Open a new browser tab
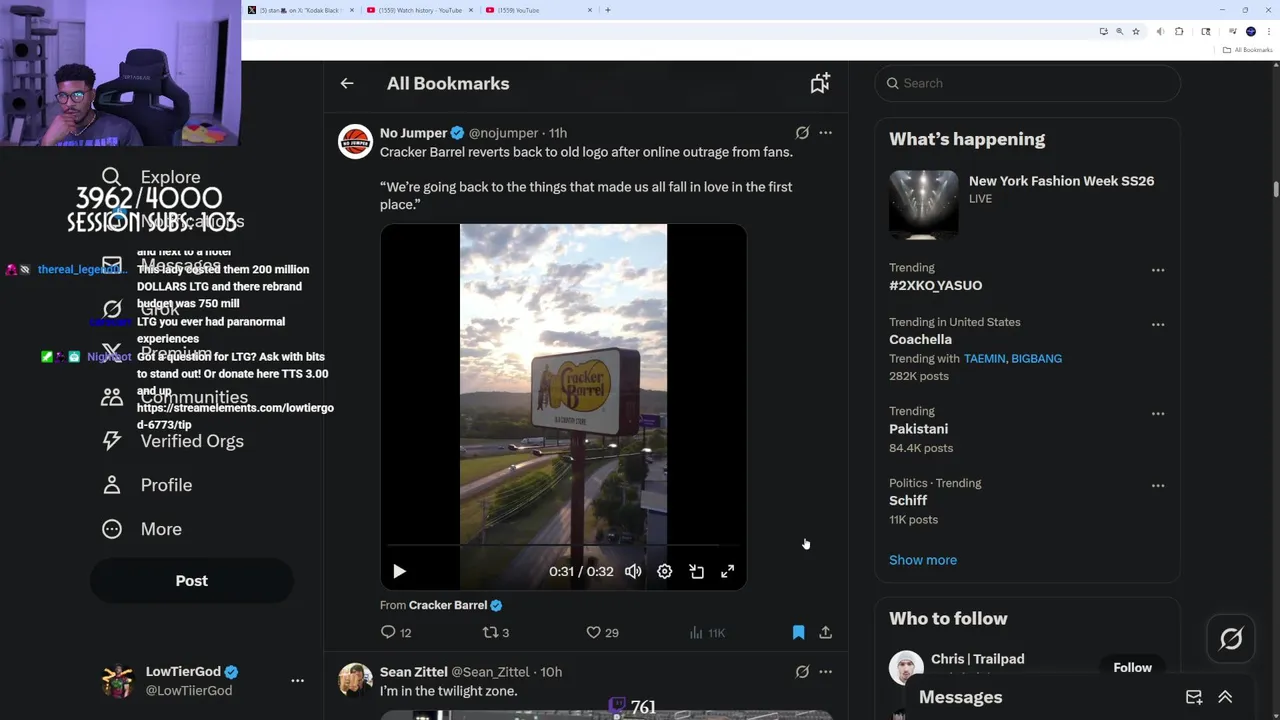Screen dimensions: 1280x720 tap(608, 10)
